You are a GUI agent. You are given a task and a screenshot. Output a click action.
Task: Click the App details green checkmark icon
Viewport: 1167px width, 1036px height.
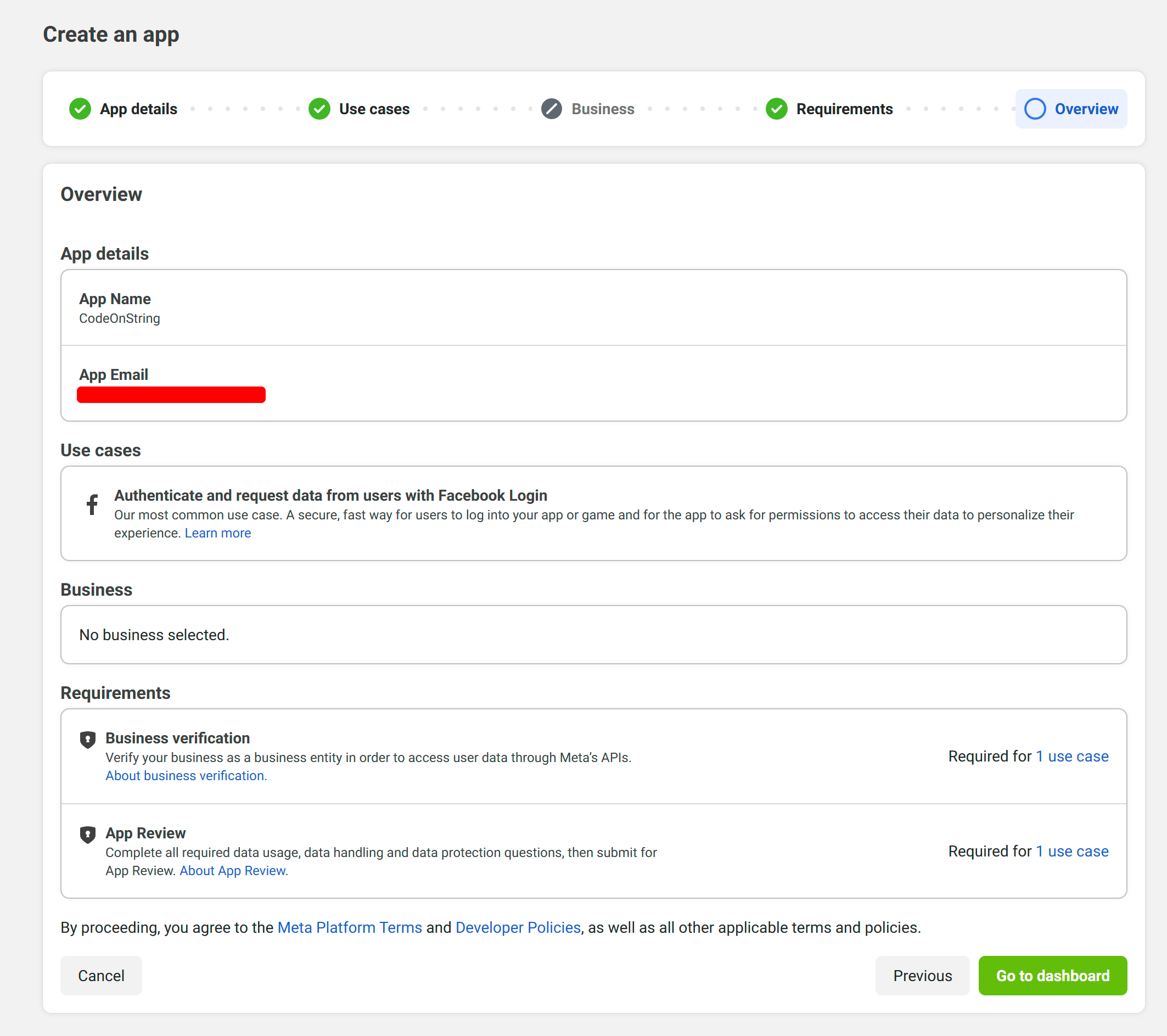pos(80,109)
